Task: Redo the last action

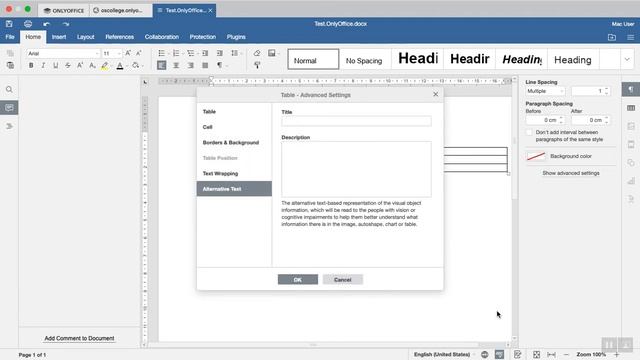Action: (x=66, y=24)
